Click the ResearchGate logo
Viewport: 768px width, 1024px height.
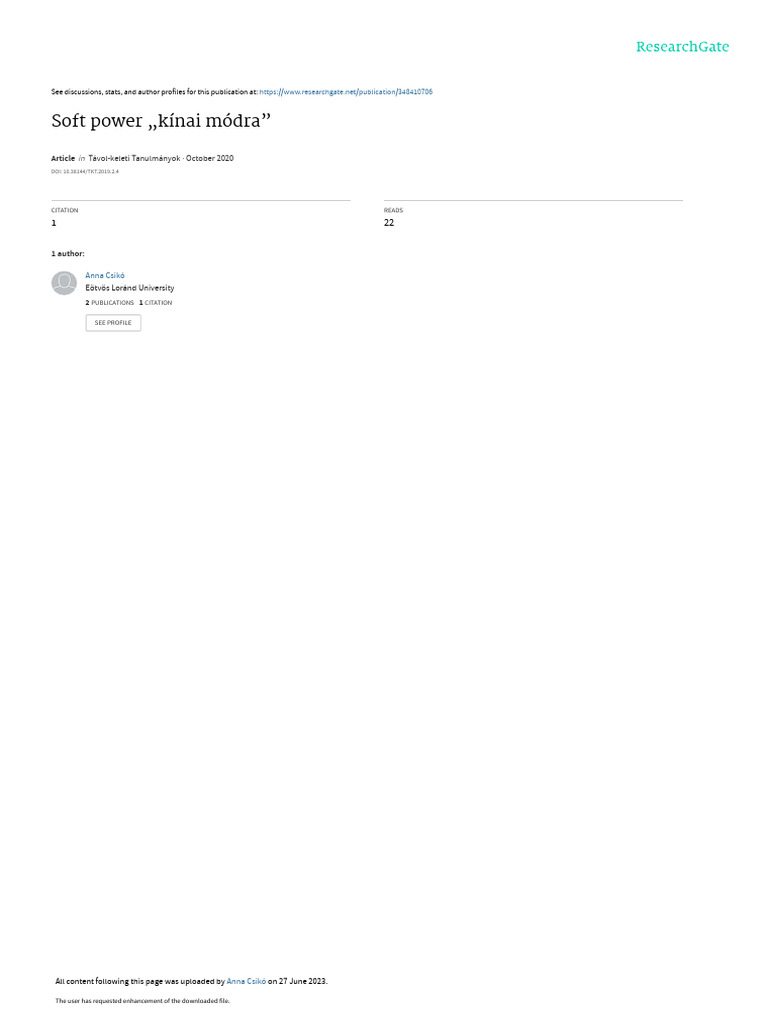tap(682, 46)
